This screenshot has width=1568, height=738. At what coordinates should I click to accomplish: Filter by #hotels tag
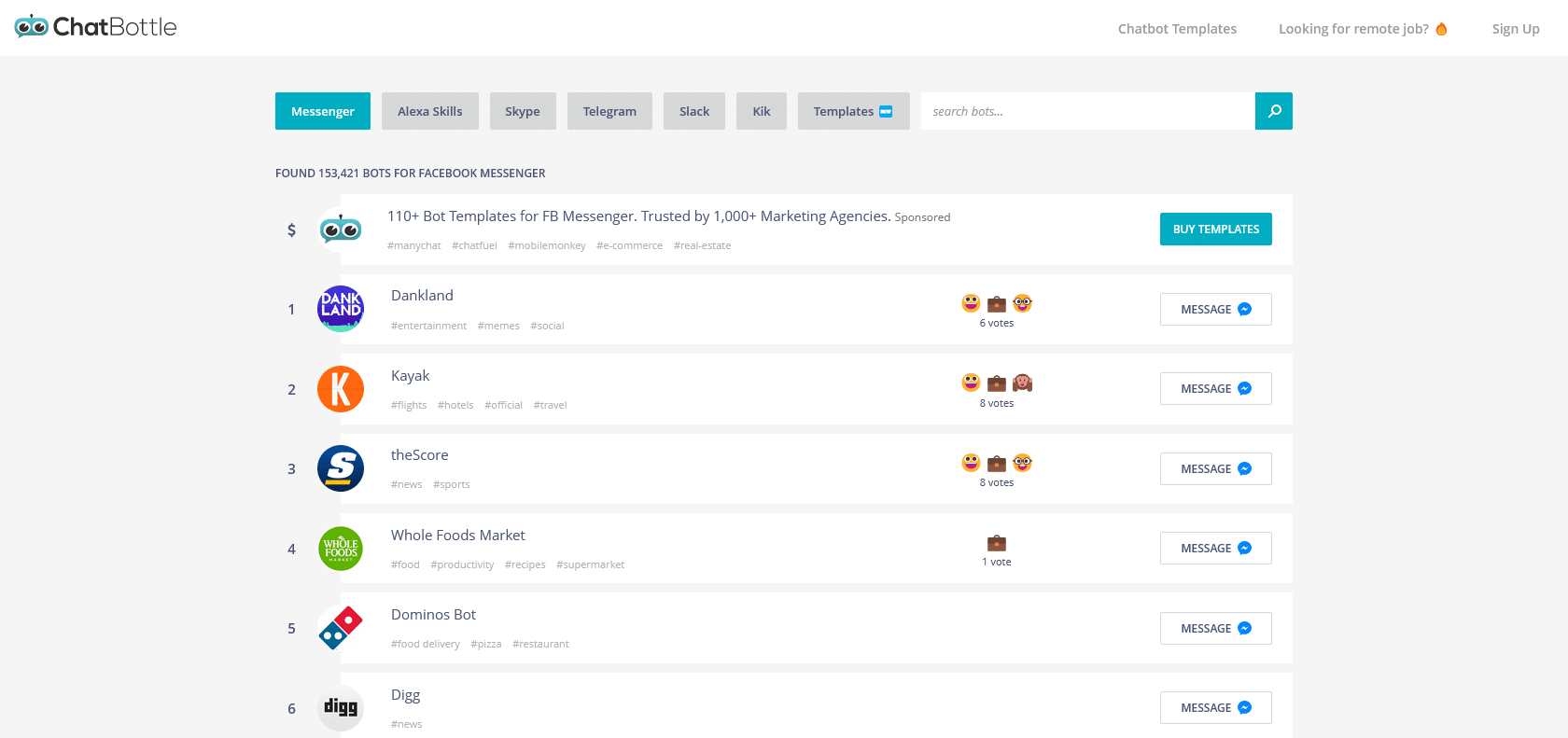click(455, 406)
